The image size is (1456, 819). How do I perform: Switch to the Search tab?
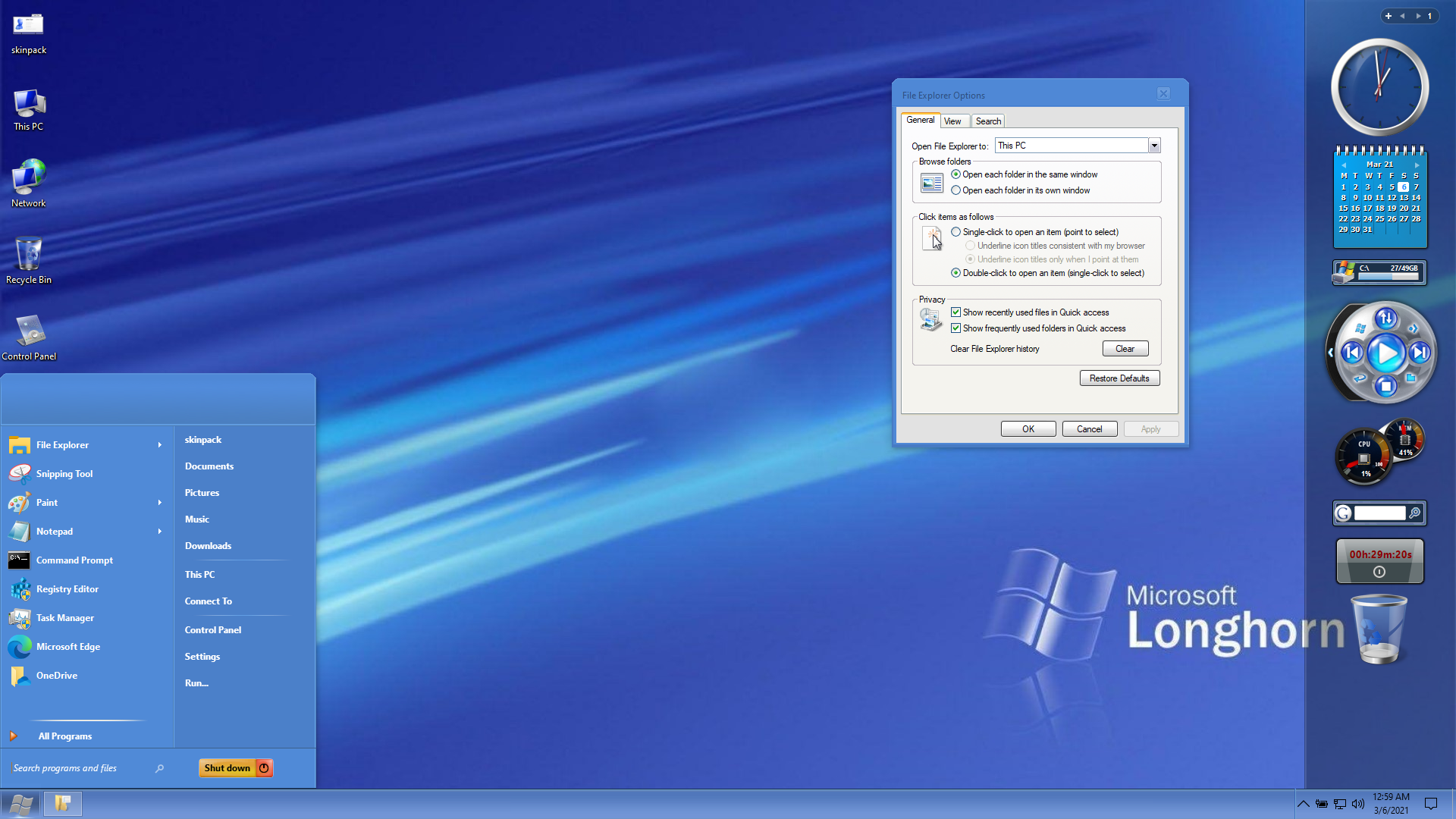[x=988, y=121]
